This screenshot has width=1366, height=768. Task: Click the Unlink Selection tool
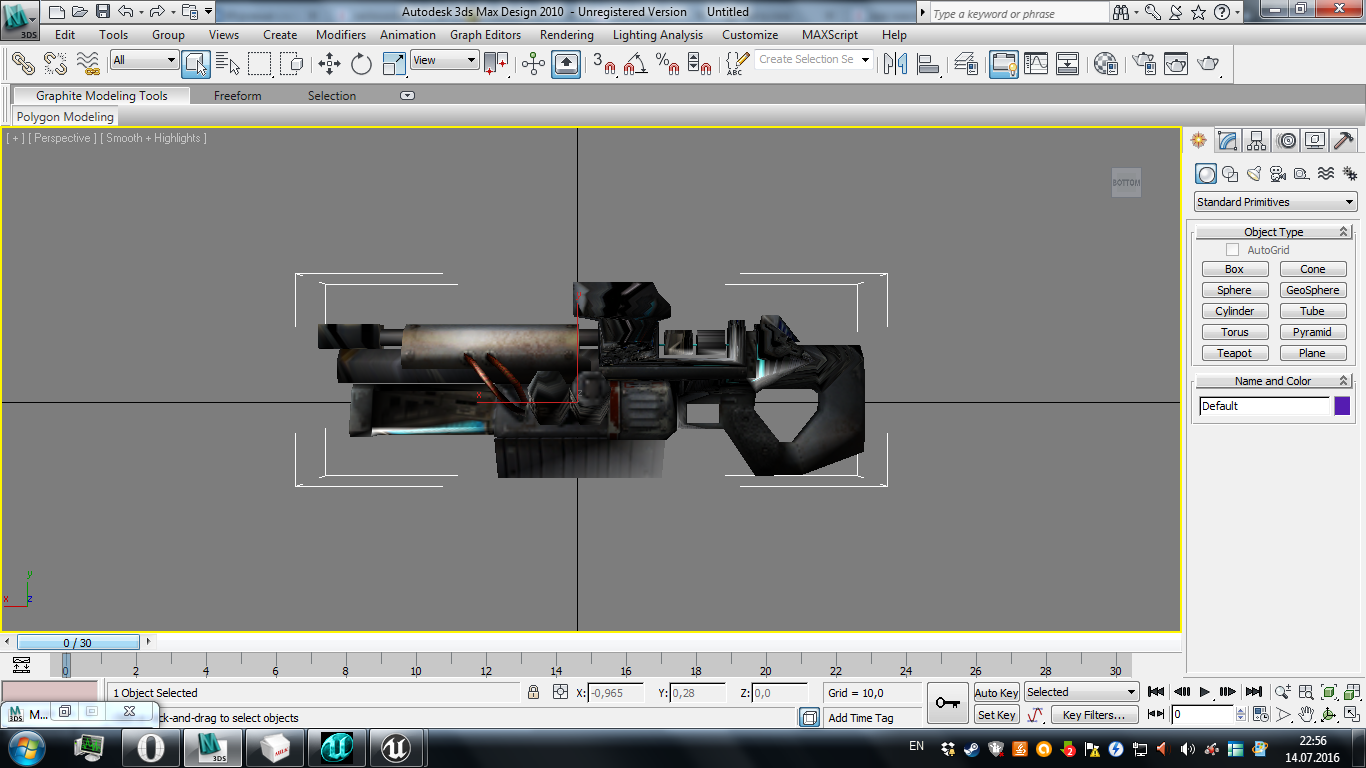point(55,64)
